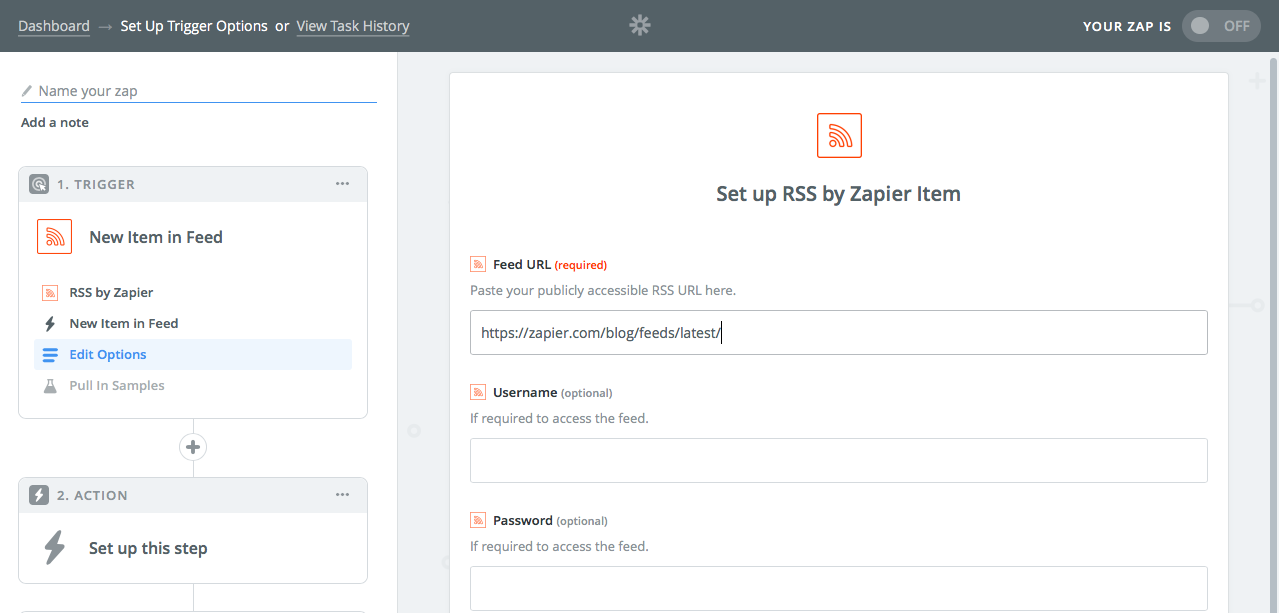Click the large RSS icon beside New Item in Feed
Image resolution: width=1279 pixels, height=613 pixels.
54,237
